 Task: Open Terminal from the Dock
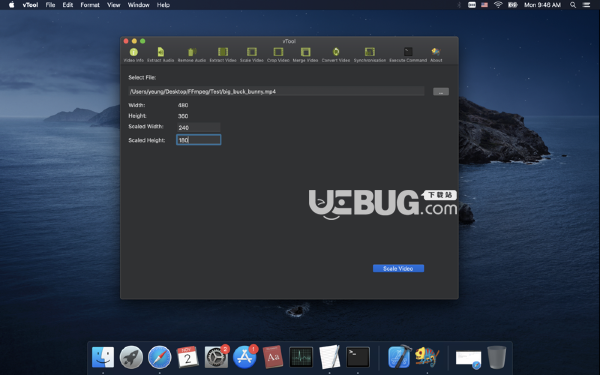coord(358,357)
